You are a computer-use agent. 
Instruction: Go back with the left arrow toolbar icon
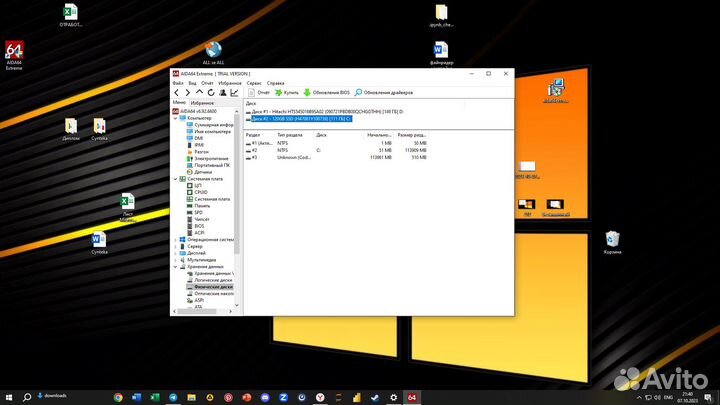click(177, 93)
